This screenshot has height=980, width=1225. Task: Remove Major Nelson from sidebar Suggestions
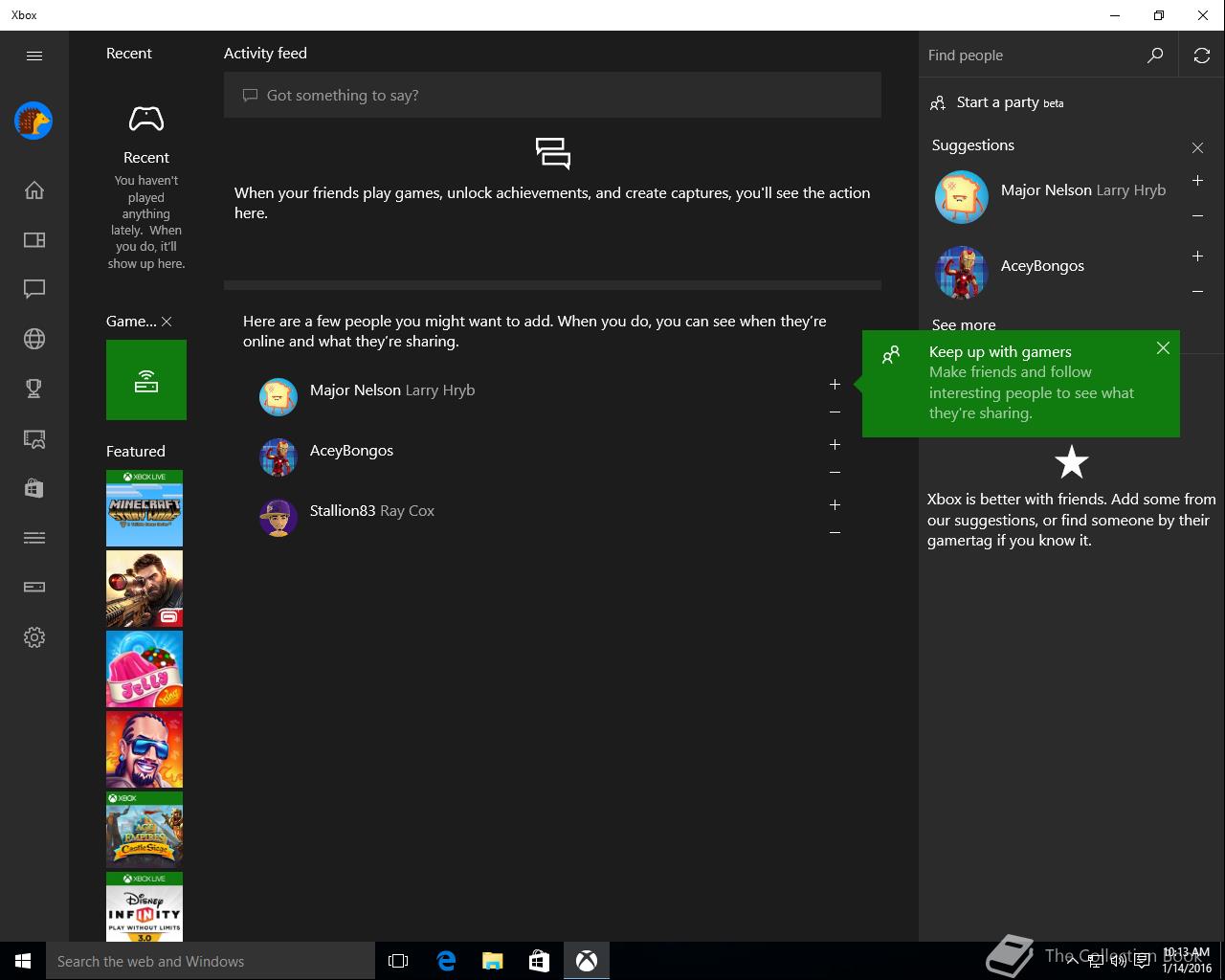1197,216
